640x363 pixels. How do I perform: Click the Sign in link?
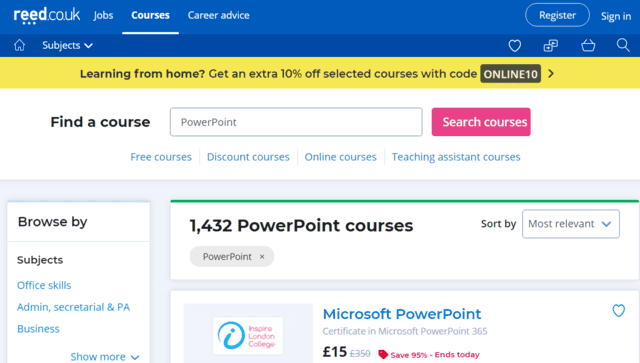tap(616, 16)
